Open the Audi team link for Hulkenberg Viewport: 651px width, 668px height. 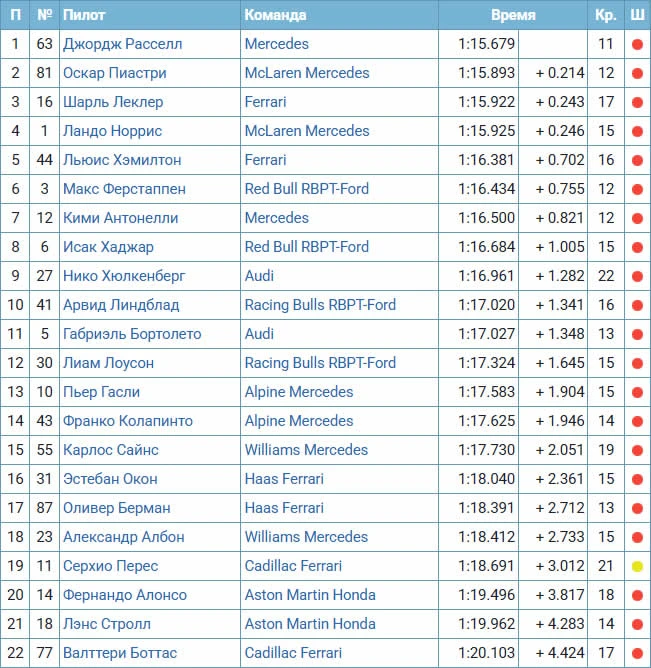259,276
